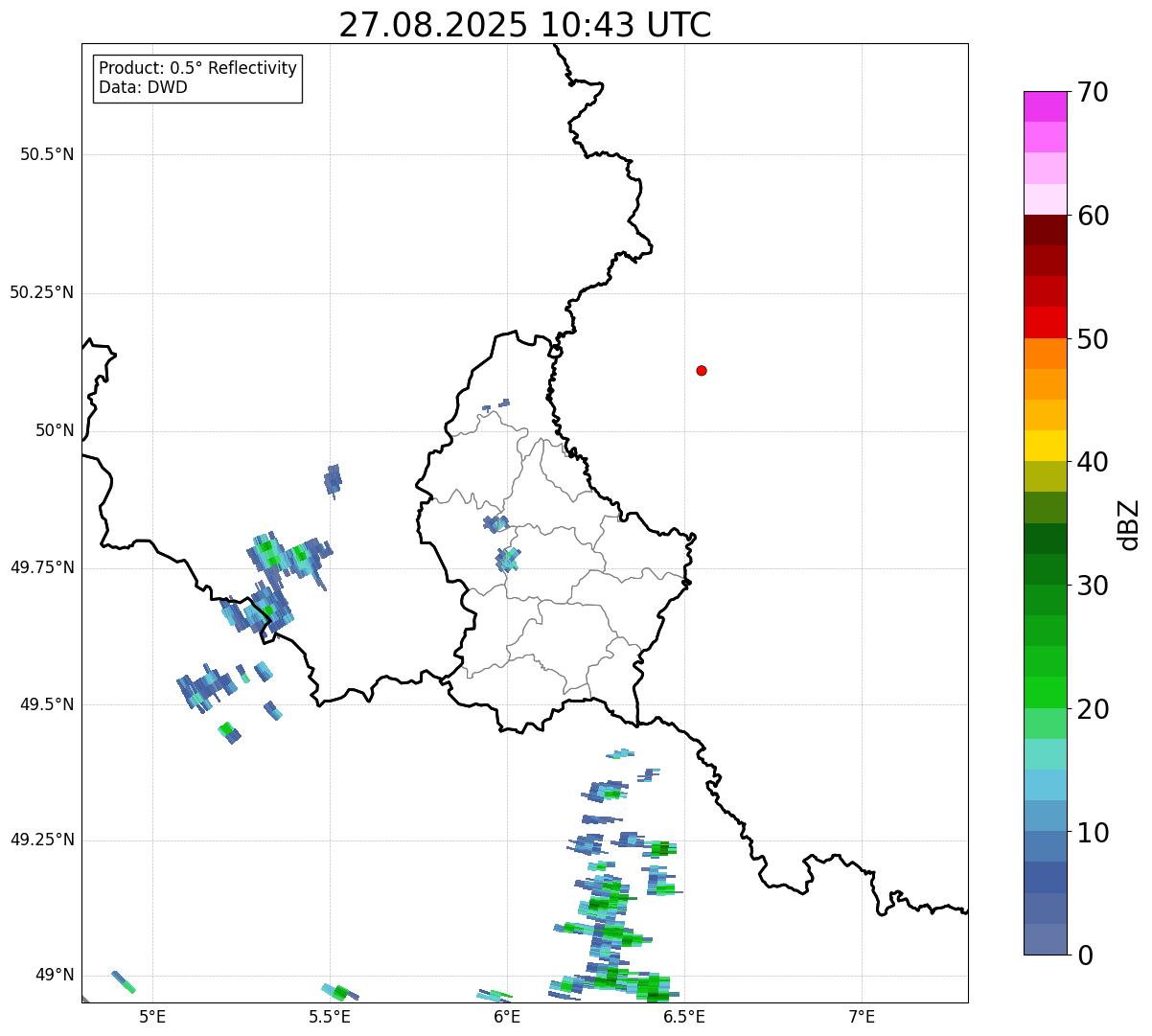This screenshot has width=1152, height=1036.
Task: Pick the bright green segment above 20
Action: click(x=1045, y=693)
